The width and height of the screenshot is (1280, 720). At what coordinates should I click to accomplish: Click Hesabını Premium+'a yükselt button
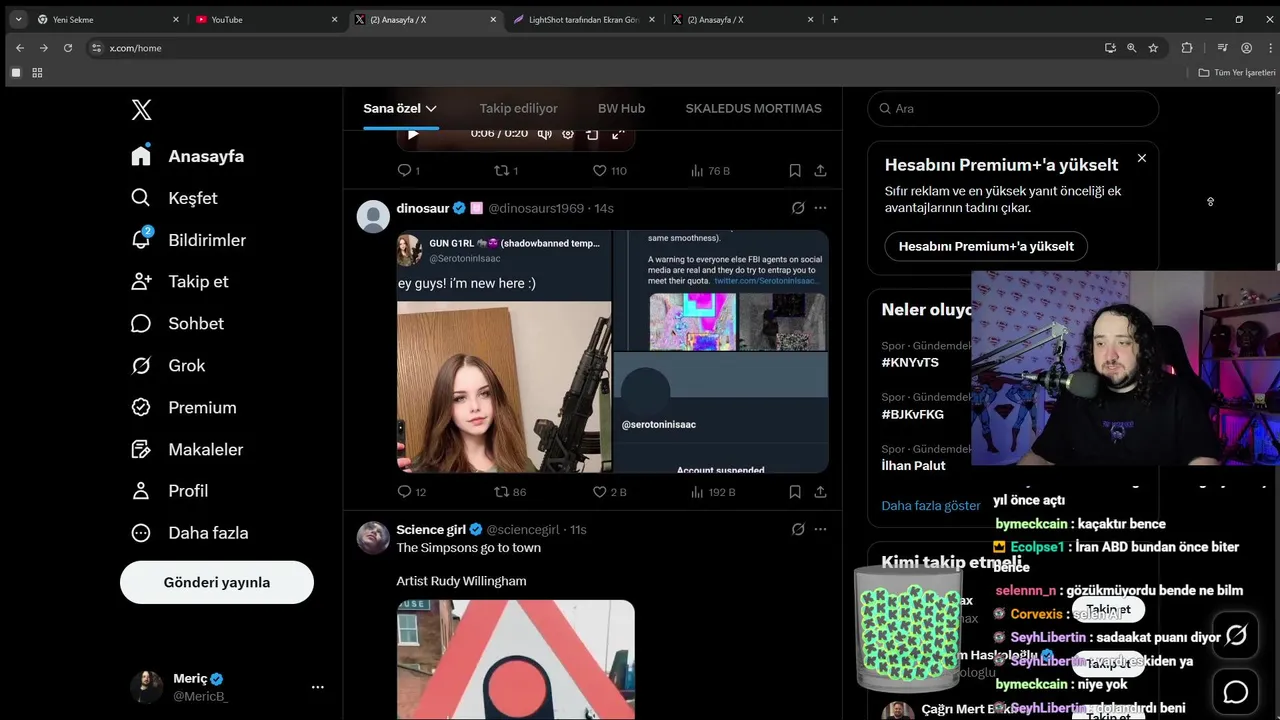[986, 246]
